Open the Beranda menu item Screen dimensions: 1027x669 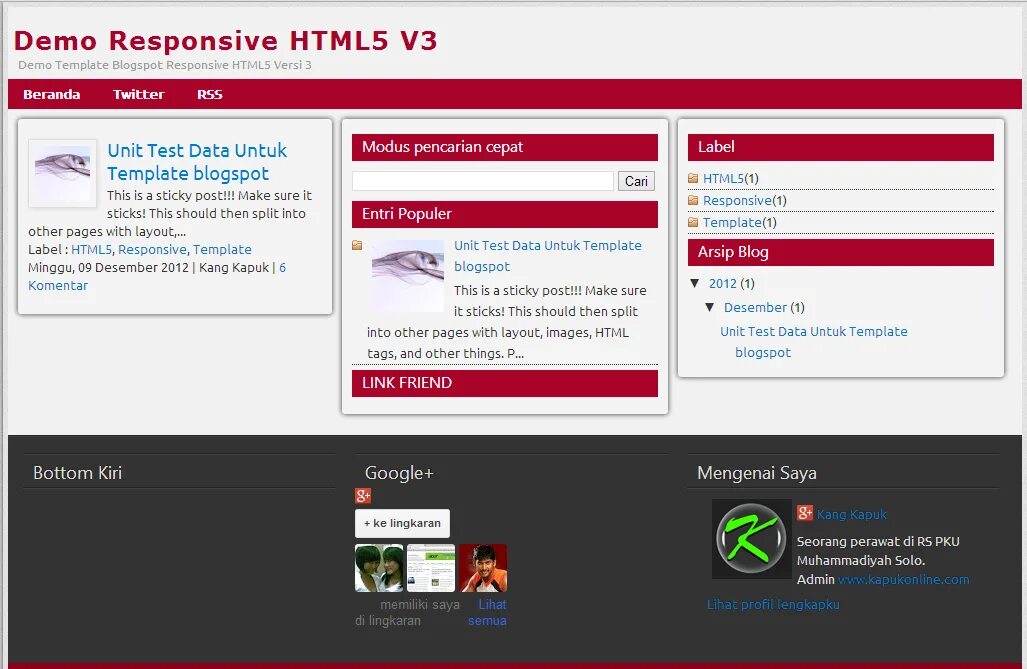(52, 94)
